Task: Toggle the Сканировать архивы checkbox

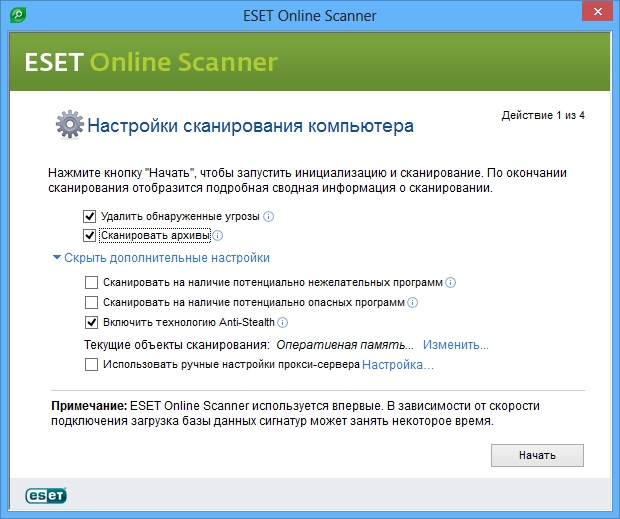Action: (91, 236)
